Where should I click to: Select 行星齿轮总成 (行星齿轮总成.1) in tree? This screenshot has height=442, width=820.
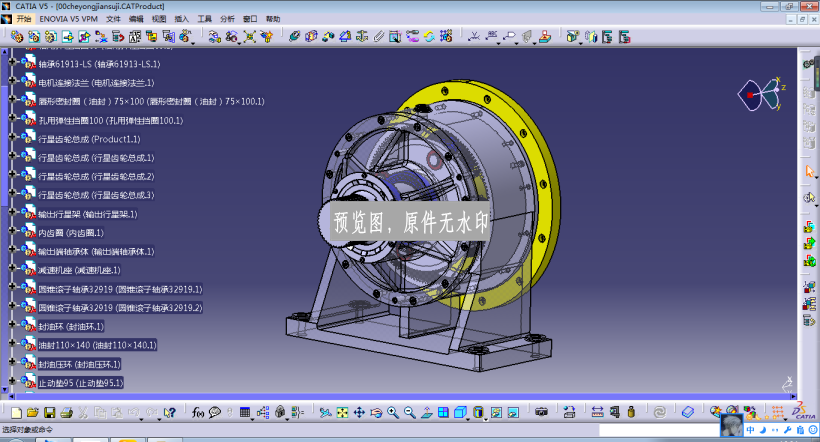click(96, 158)
